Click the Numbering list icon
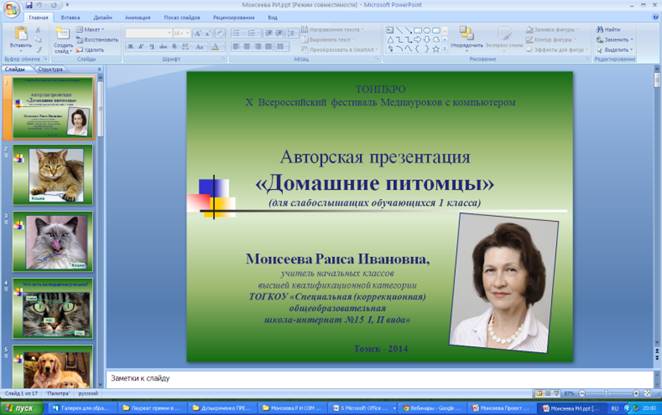 pos(252,33)
